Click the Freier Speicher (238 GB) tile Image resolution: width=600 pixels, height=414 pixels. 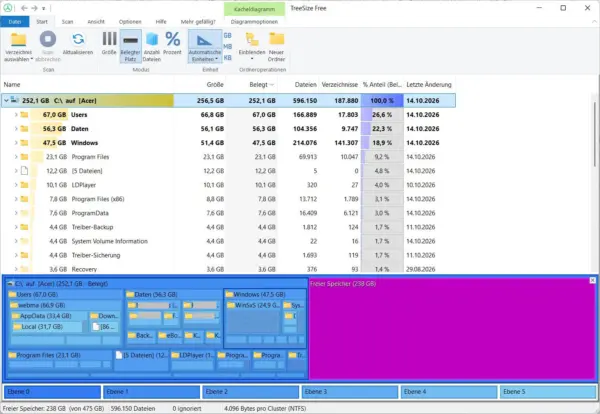click(453, 329)
